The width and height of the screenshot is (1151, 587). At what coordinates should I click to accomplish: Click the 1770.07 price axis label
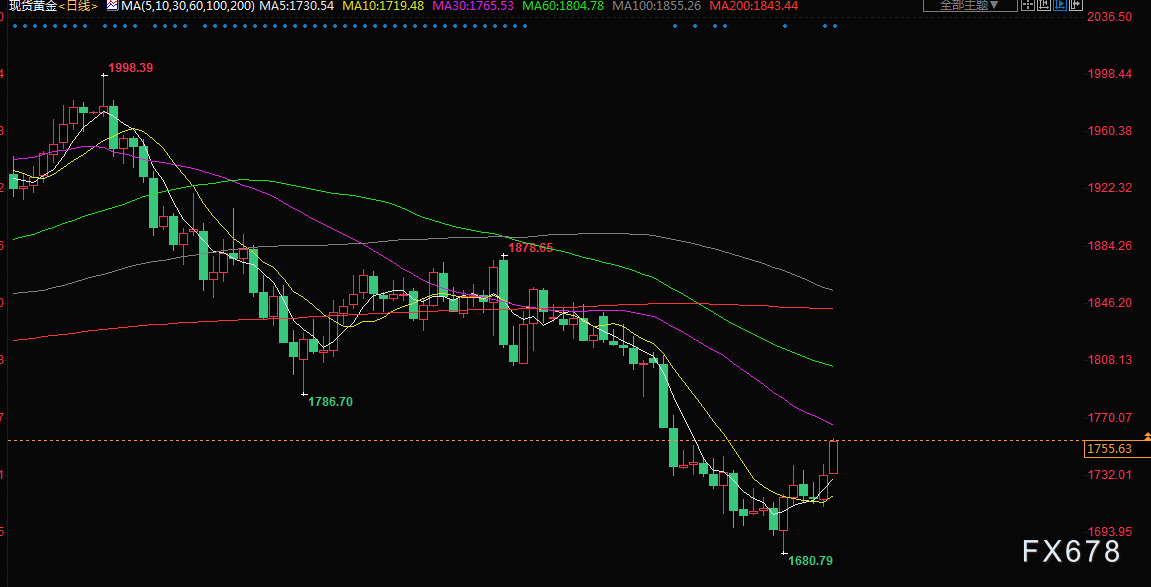point(1111,417)
